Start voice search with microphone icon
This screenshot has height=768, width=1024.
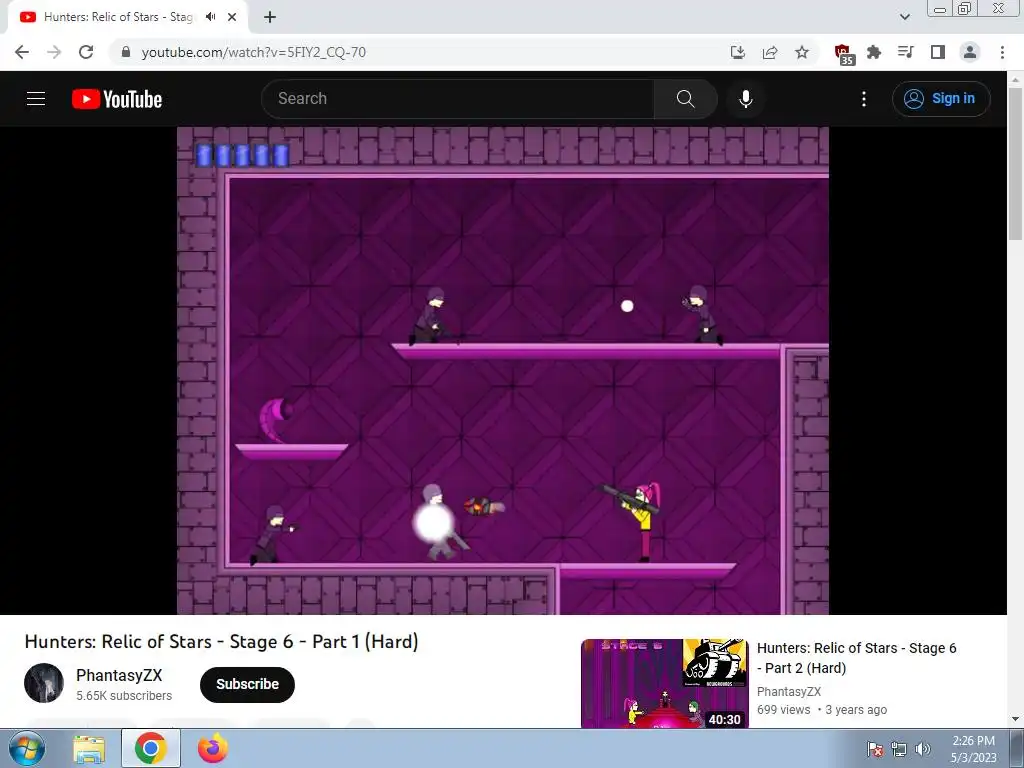coord(746,99)
